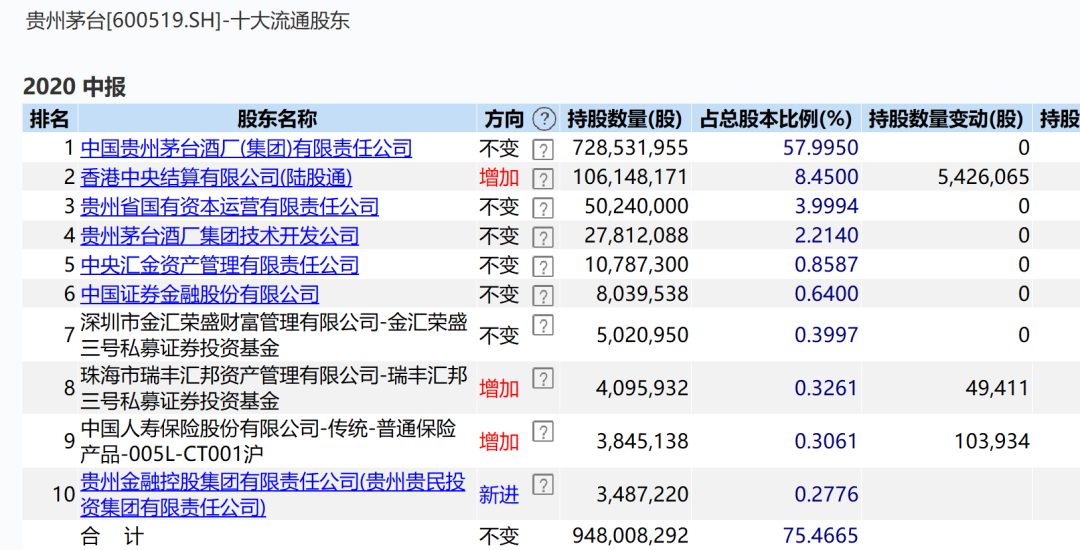Click the 占总股本比例(%) column header
The width and height of the screenshot is (1080, 550).
pyautogui.click(x=776, y=118)
